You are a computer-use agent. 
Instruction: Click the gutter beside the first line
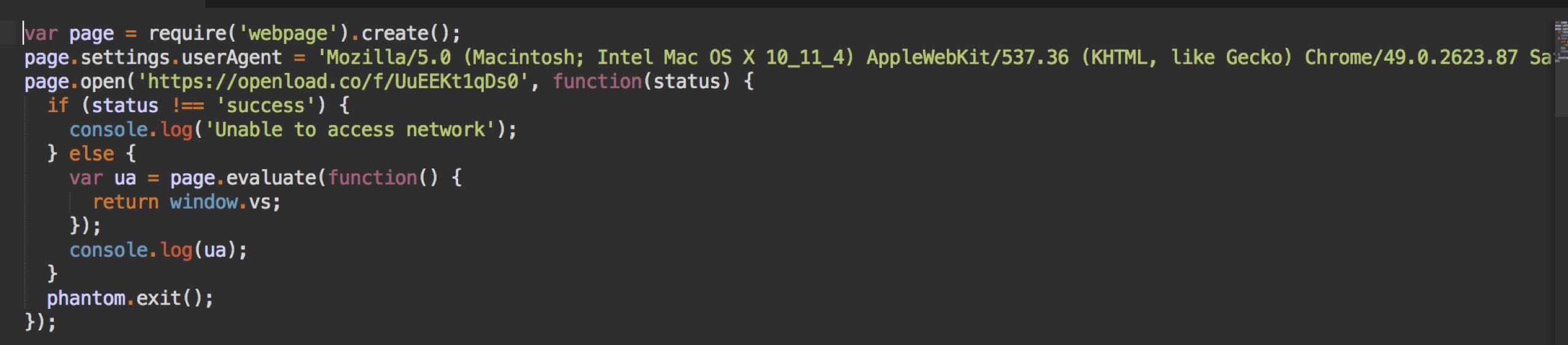9,33
